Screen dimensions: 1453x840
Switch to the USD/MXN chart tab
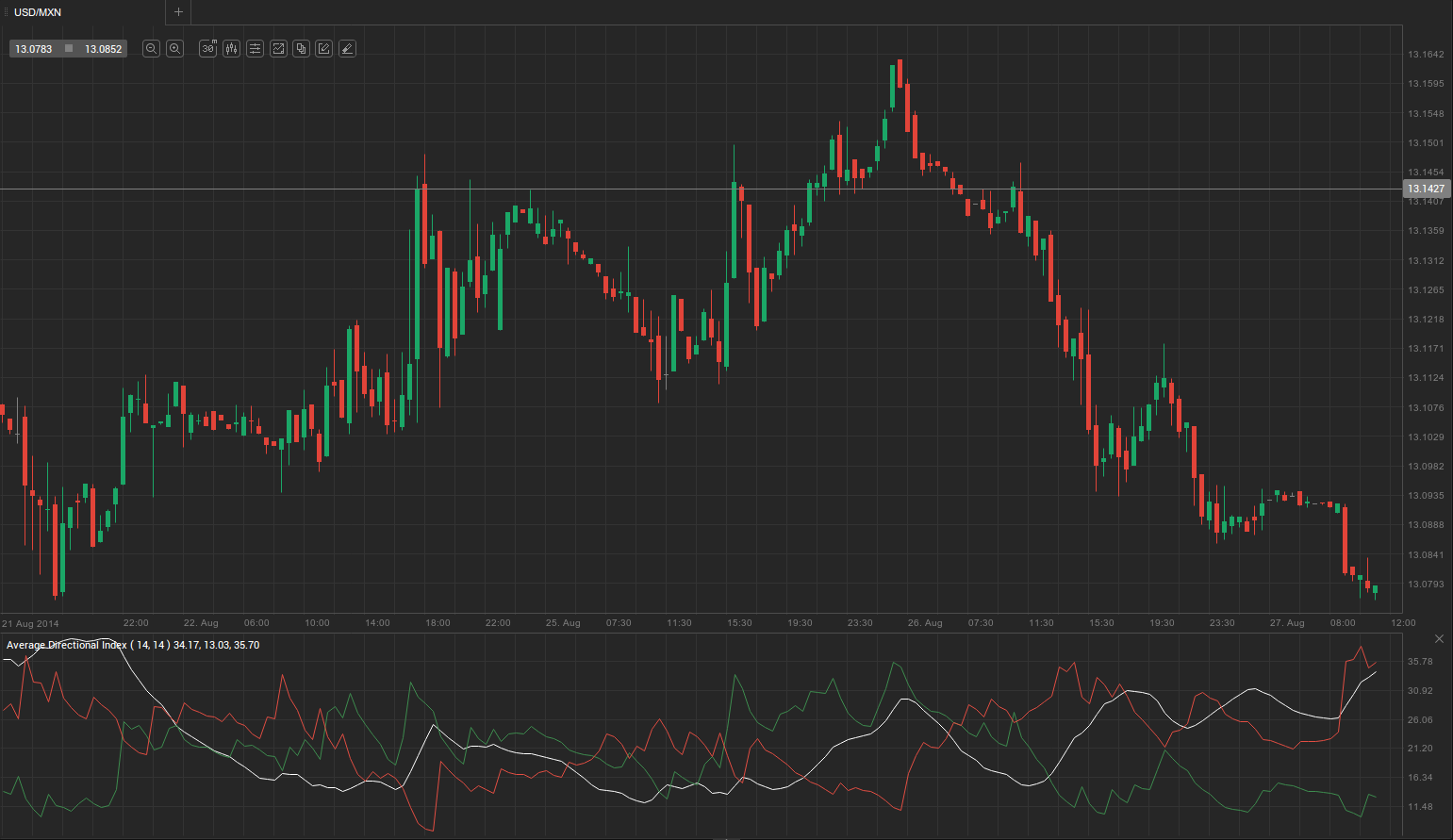38,12
